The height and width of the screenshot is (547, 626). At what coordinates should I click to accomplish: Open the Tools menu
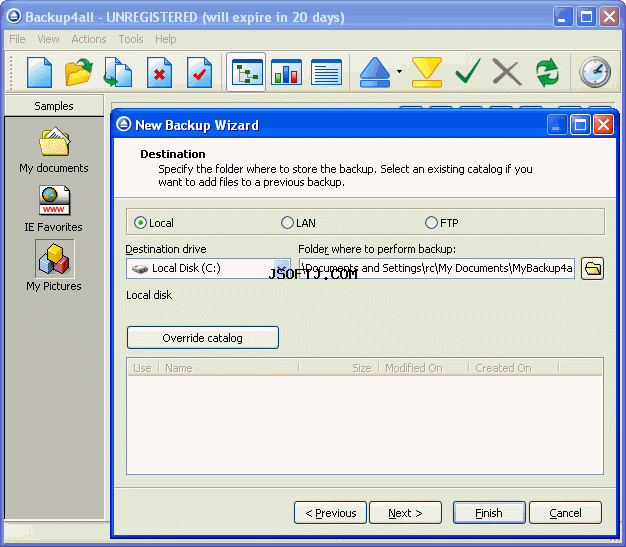[131, 39]
